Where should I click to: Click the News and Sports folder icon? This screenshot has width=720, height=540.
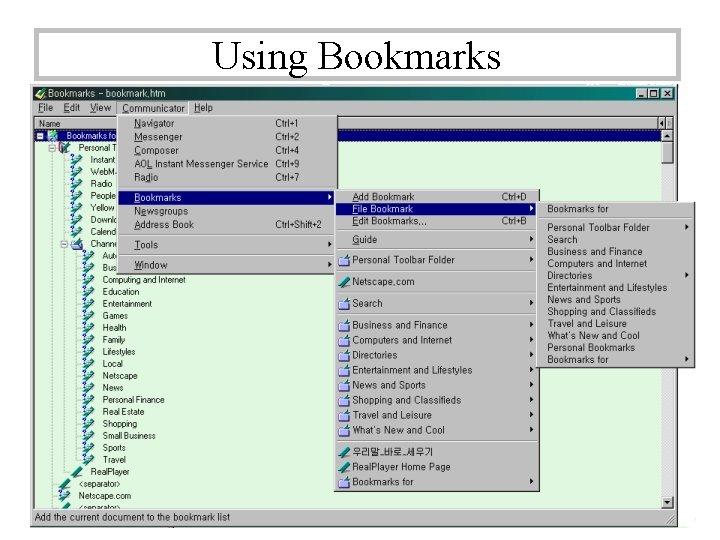[x=344, y=386]
